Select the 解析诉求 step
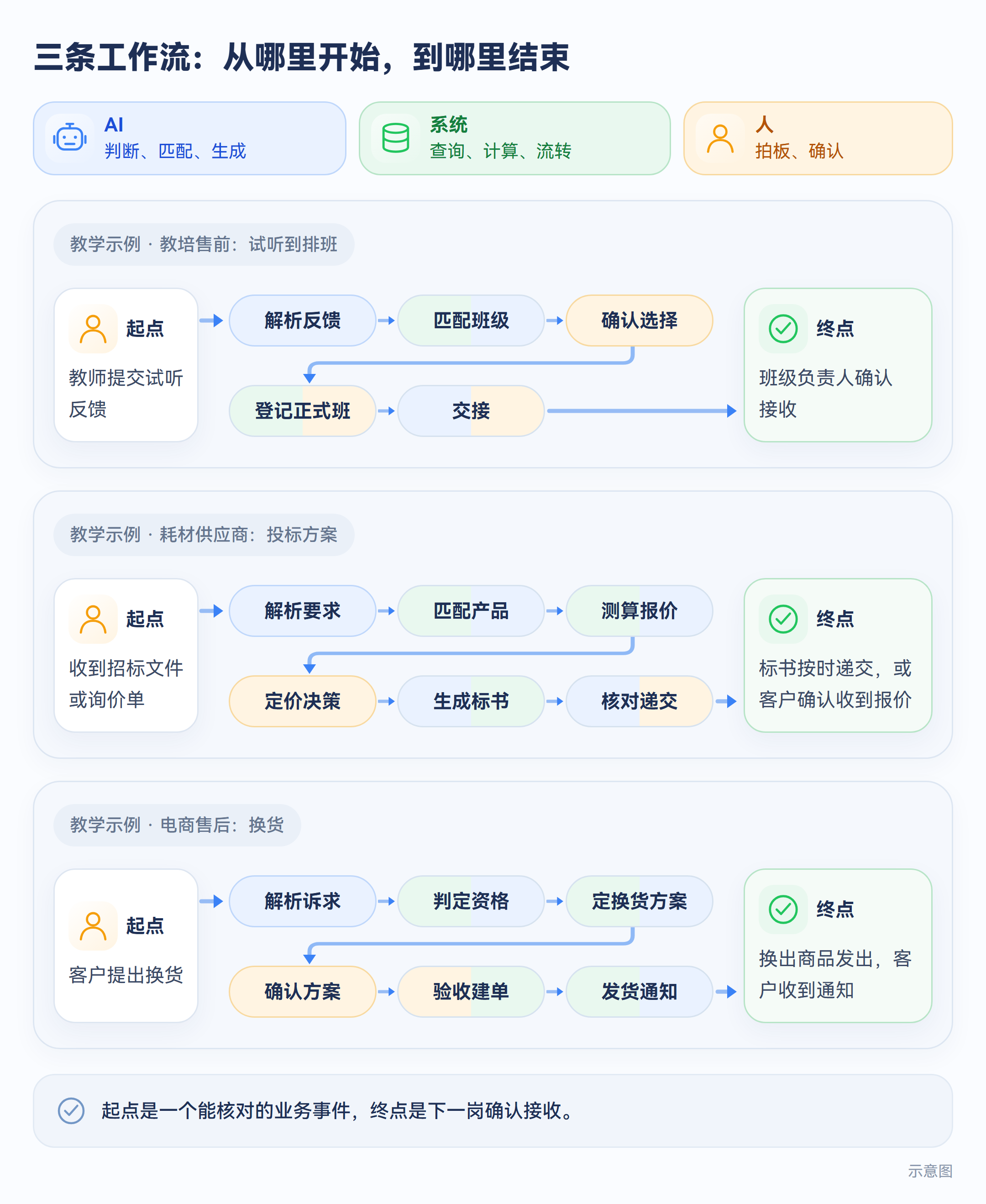Viewport: 986px width, 1204px height. (x=302, y=901)
